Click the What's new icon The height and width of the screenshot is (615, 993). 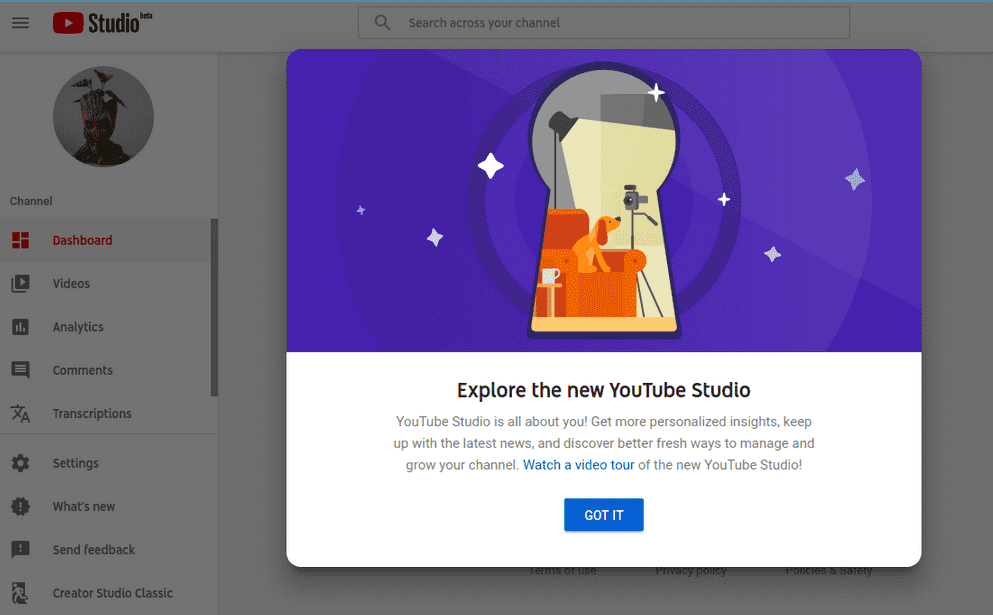21,506
